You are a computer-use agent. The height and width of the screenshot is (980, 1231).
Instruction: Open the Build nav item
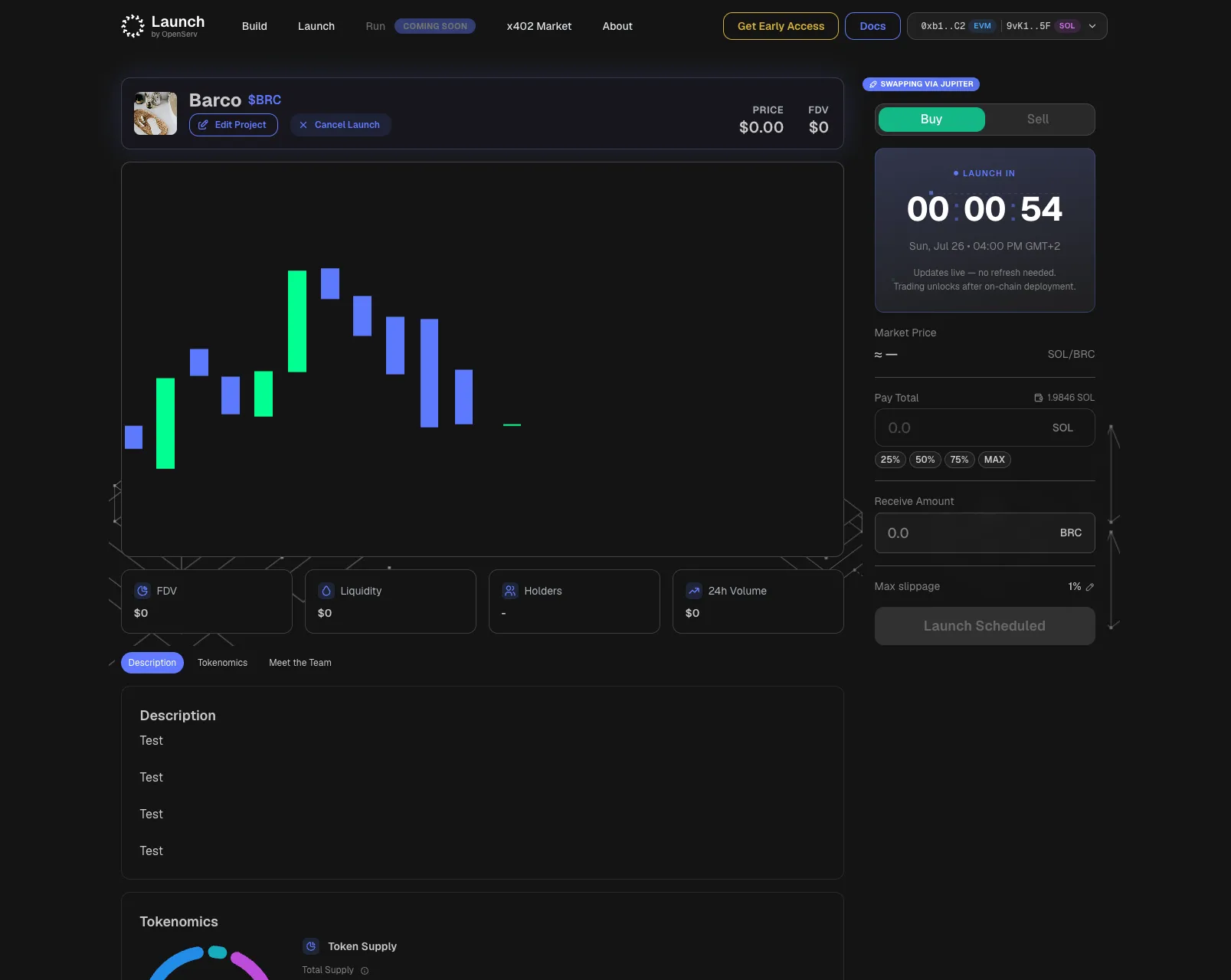tap(254, 26)
